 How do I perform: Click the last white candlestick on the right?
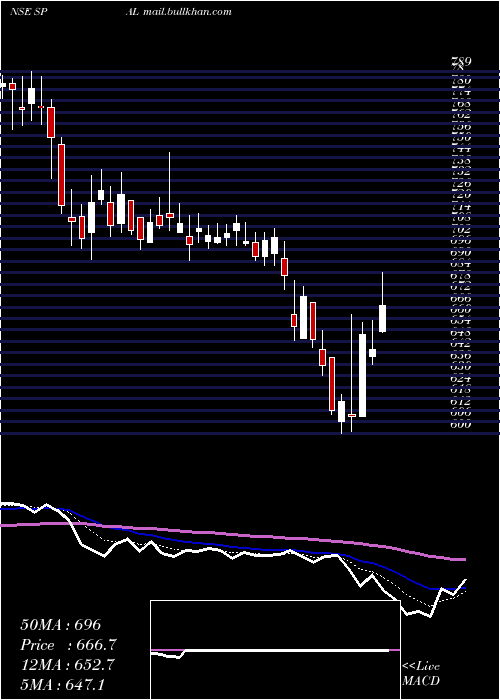tap(383, 319)
